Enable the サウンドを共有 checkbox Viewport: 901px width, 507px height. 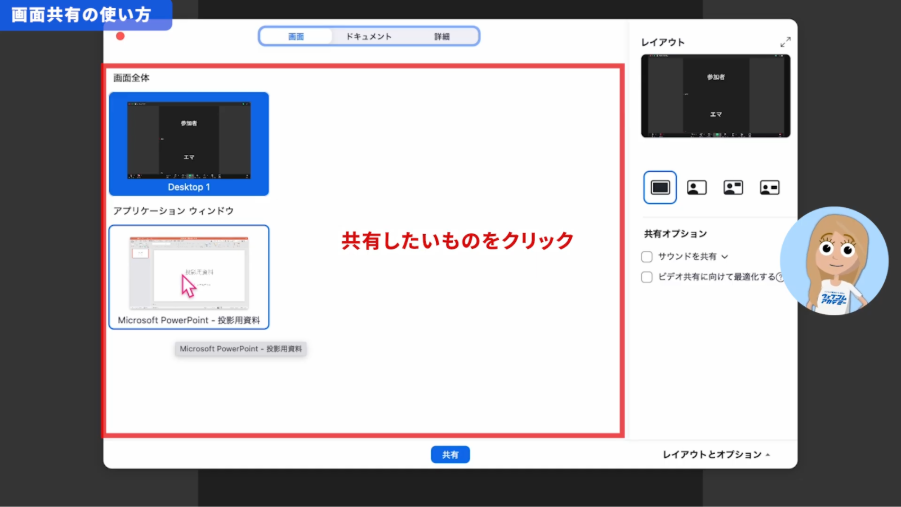[x=647, y=256]
